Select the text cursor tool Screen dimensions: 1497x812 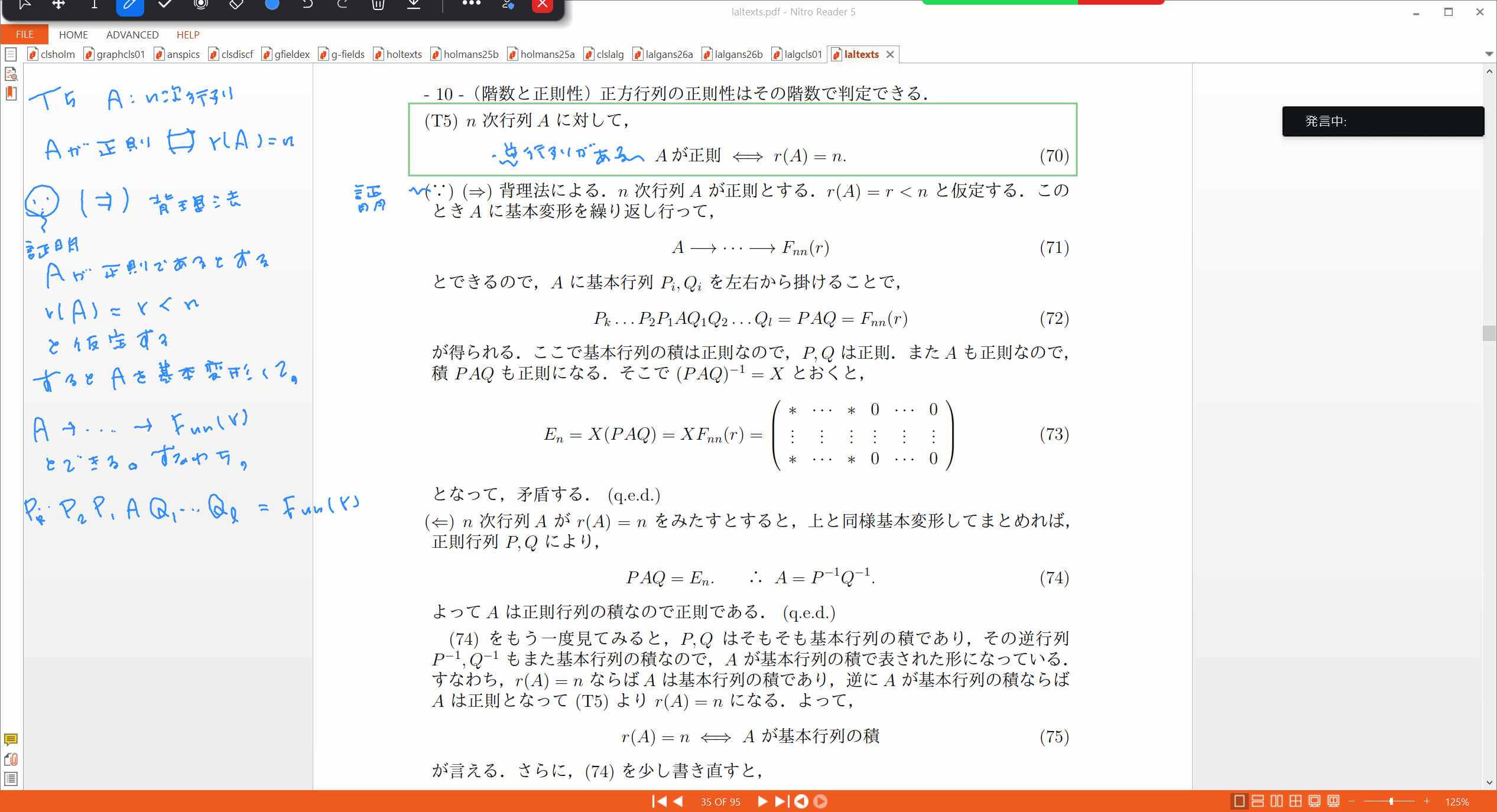point(94,5)
